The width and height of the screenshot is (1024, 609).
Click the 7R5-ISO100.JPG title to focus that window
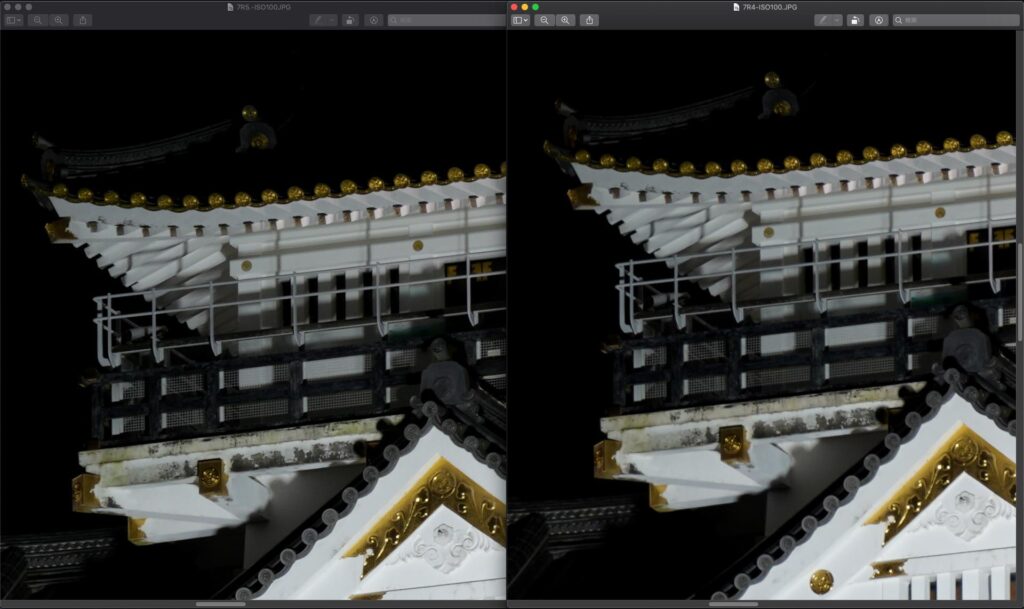[x=257, y=7]
